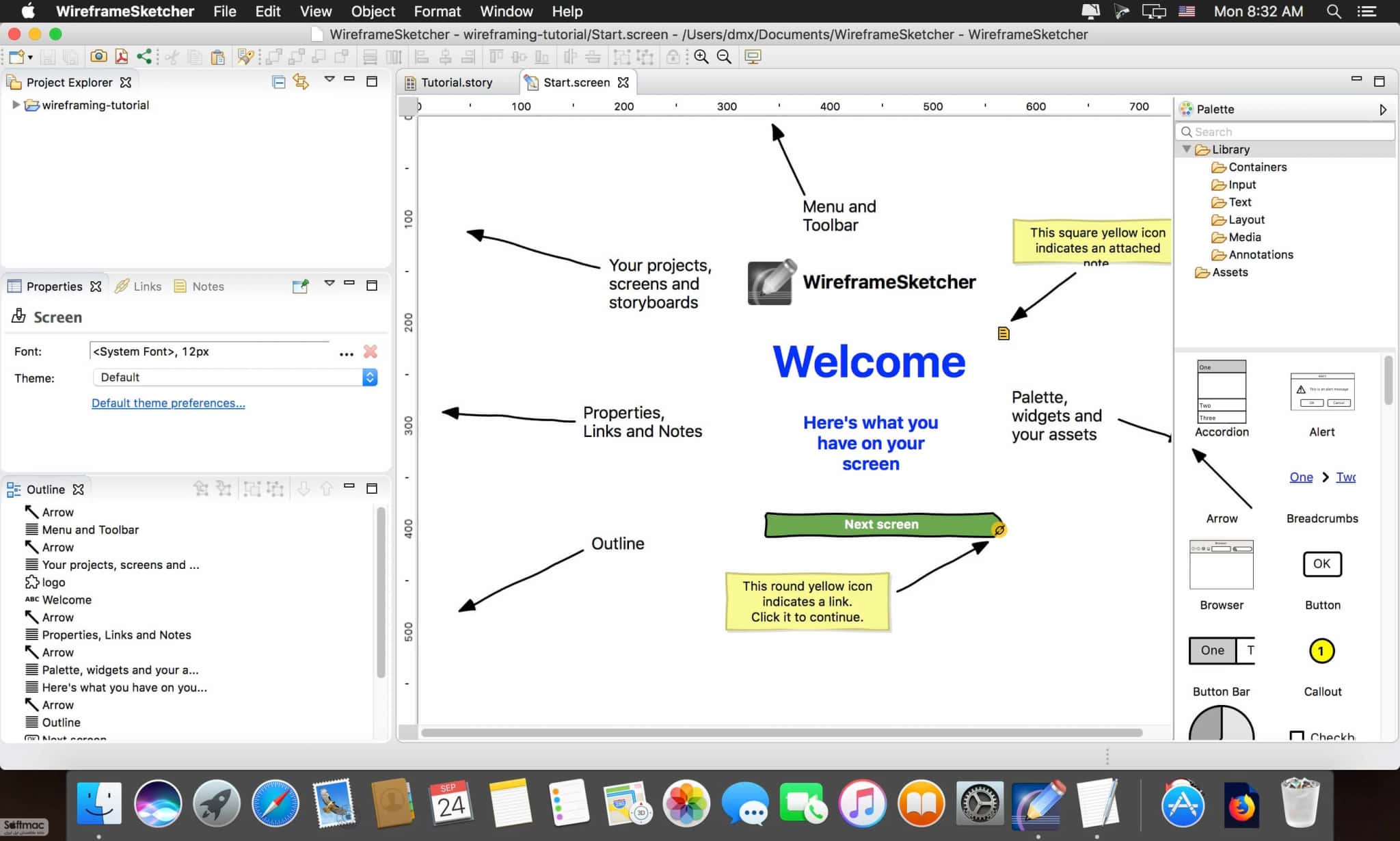
Task: Expand the wireframing-tutorial project tree
Action: point(16,105)
